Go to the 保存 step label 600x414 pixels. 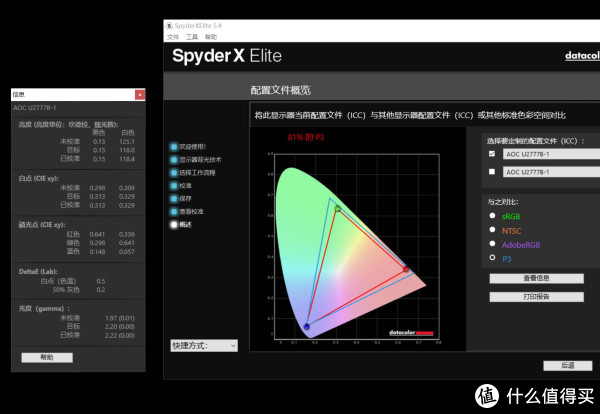click(x=186, y=199)
